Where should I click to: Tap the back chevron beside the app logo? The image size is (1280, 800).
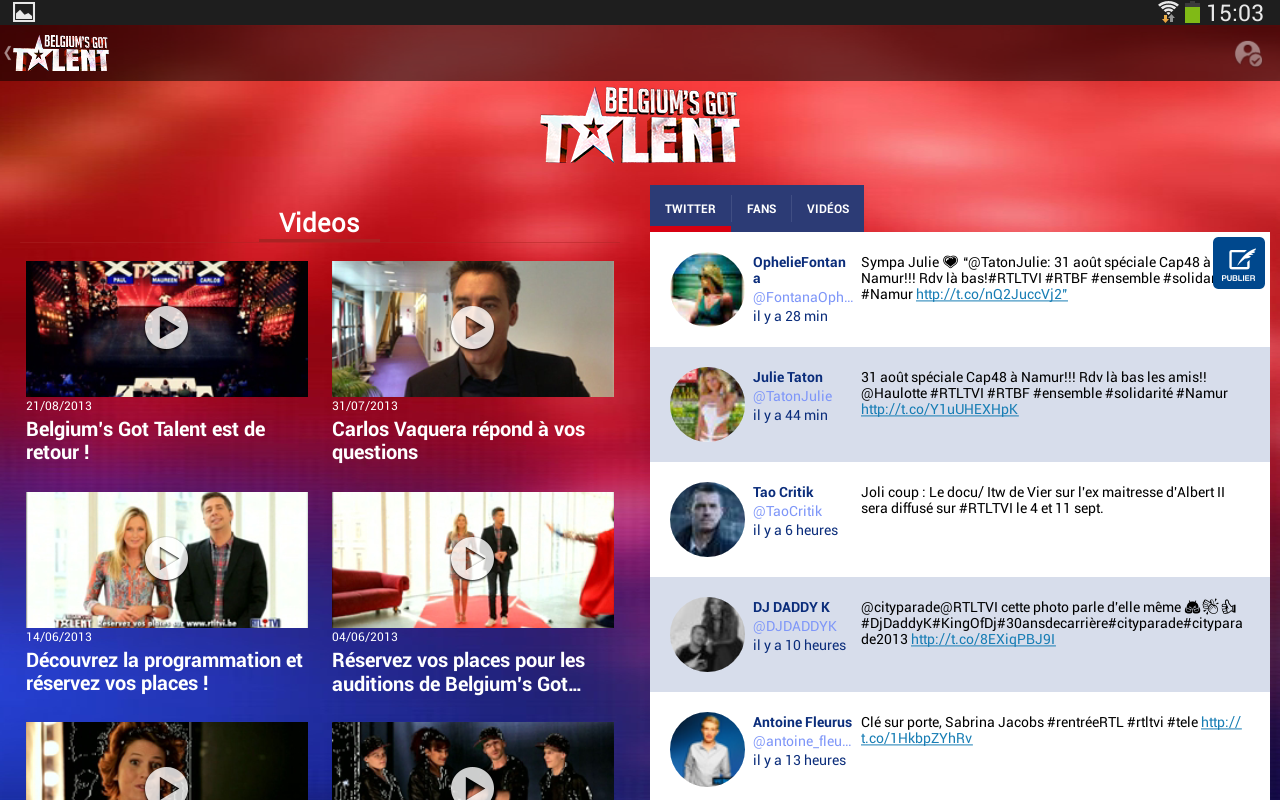pyautogui.click(x=8, y=53)
